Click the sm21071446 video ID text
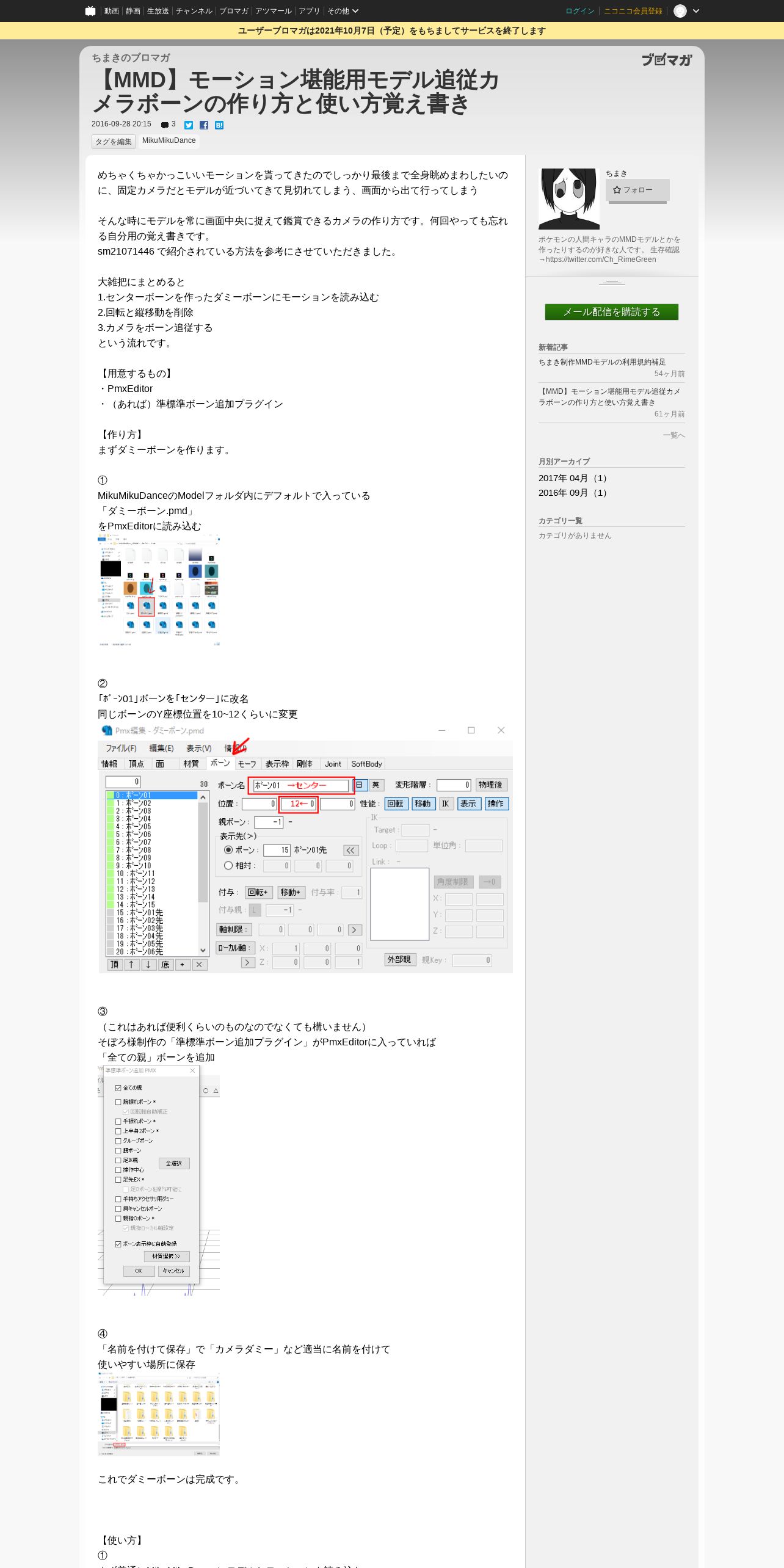The image size is (784, 1568). click(x=126, y=252)
